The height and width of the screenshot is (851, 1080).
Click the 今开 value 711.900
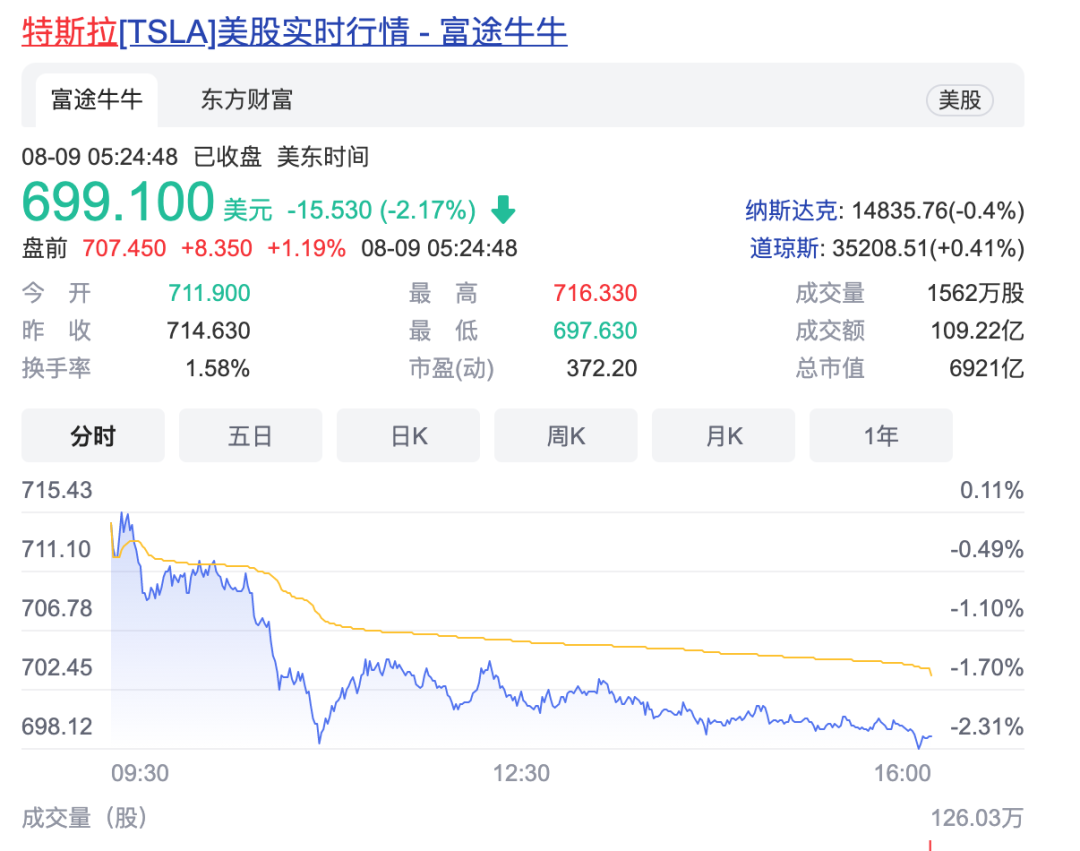209,293
